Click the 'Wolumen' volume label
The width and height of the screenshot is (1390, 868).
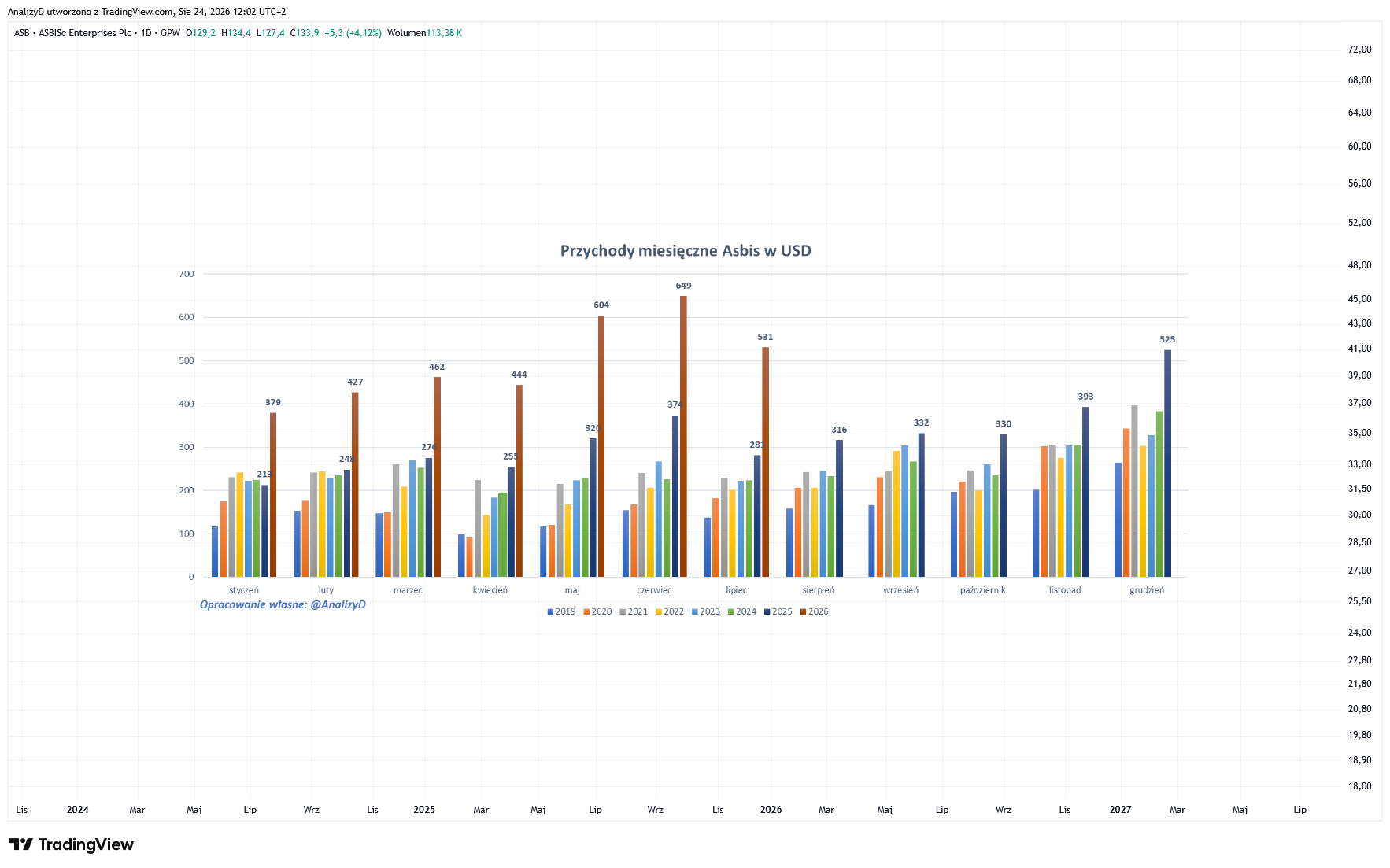[406, 33]
